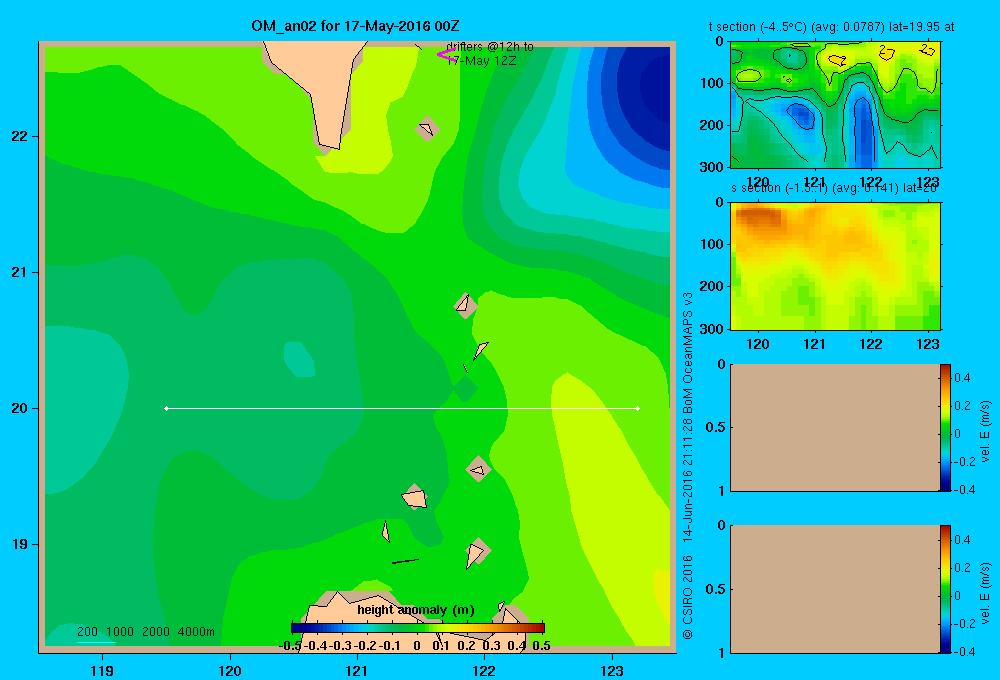Click longitude tick label 119 on main map
1000x680 pixels.
102,670
